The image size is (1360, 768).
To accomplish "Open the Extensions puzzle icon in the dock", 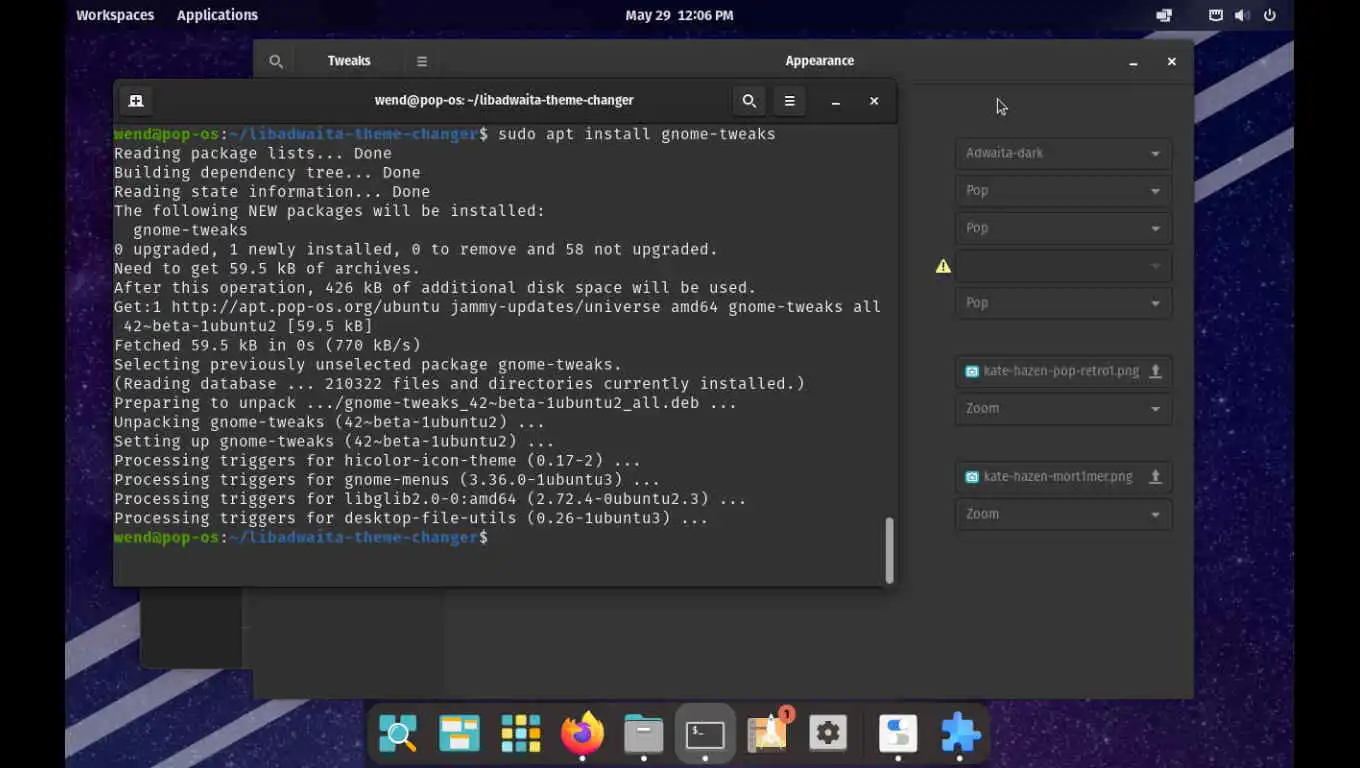I will pos(960,734).
